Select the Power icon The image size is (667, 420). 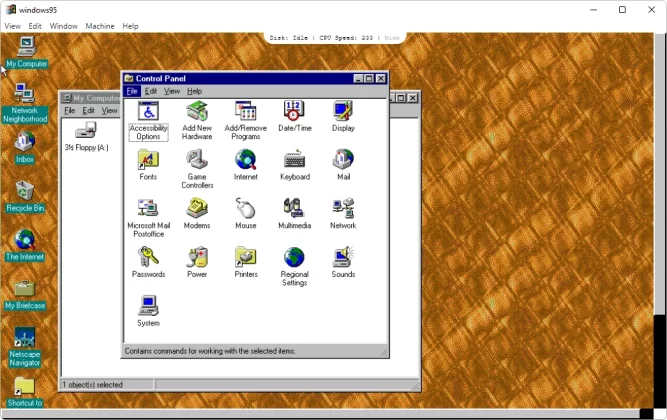(x=197, y=257)
